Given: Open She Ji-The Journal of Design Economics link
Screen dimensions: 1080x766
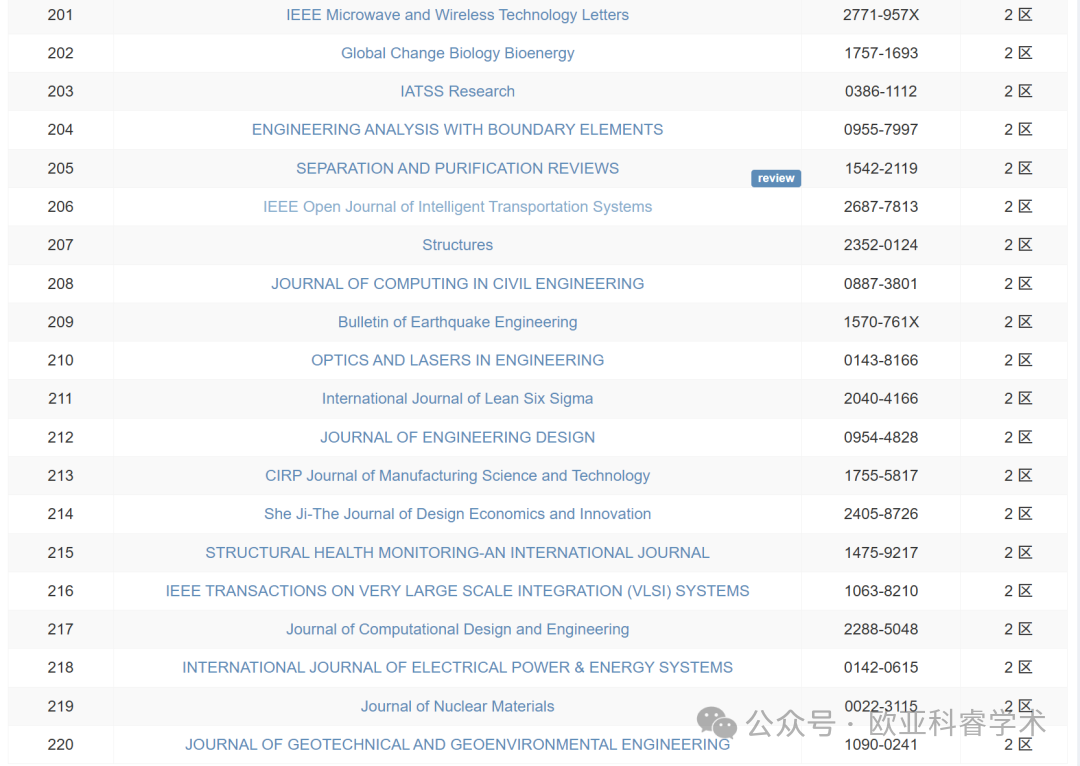Looking at the screenshot, I should tap(457, 514).
